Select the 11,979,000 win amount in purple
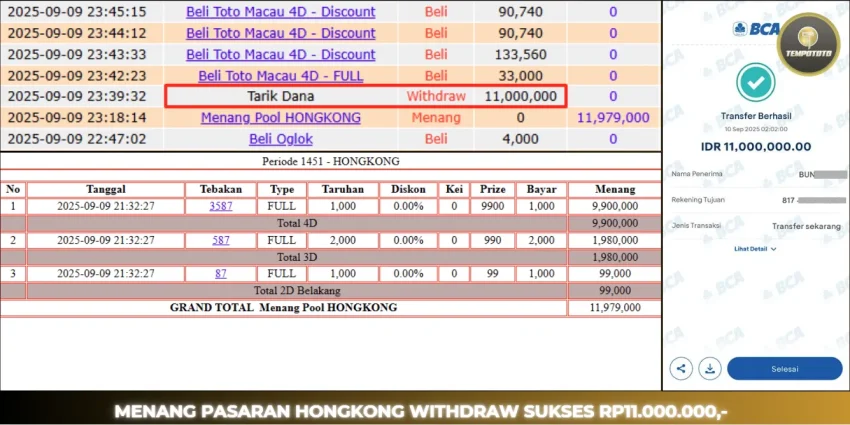850x425 pixels. [613, 118]
